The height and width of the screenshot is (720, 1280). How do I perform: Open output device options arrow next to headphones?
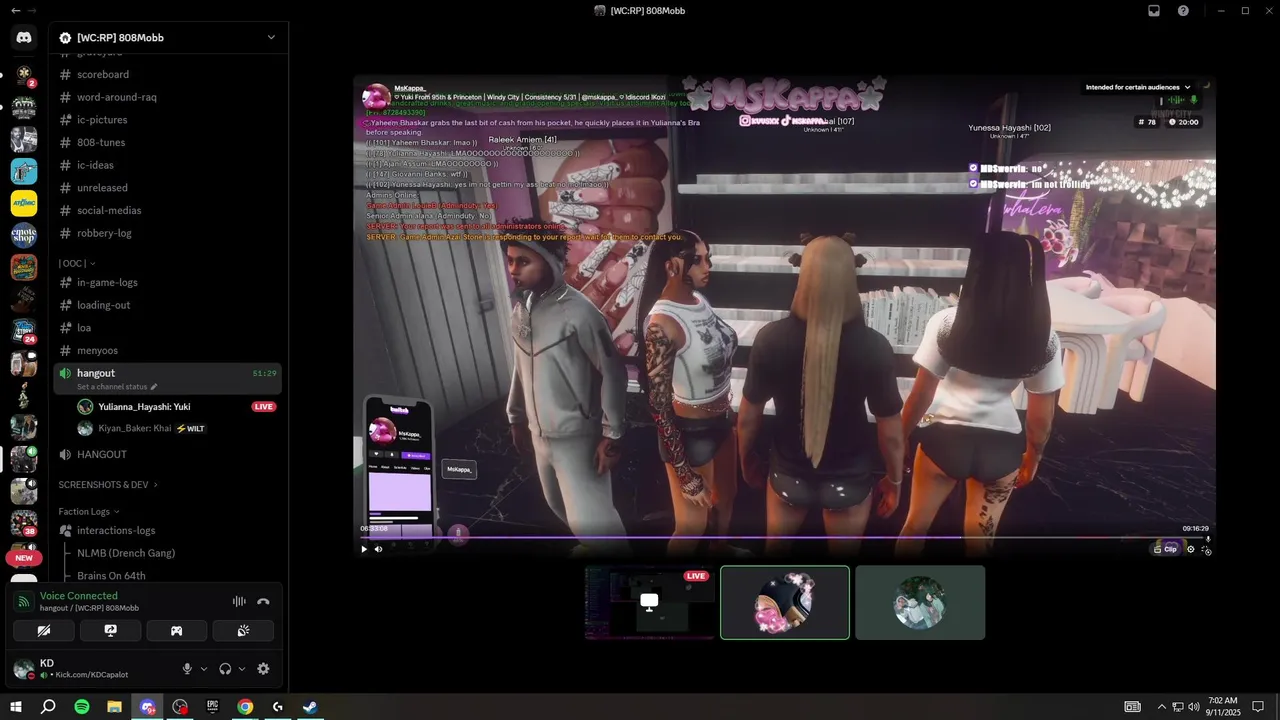(242, 669)
